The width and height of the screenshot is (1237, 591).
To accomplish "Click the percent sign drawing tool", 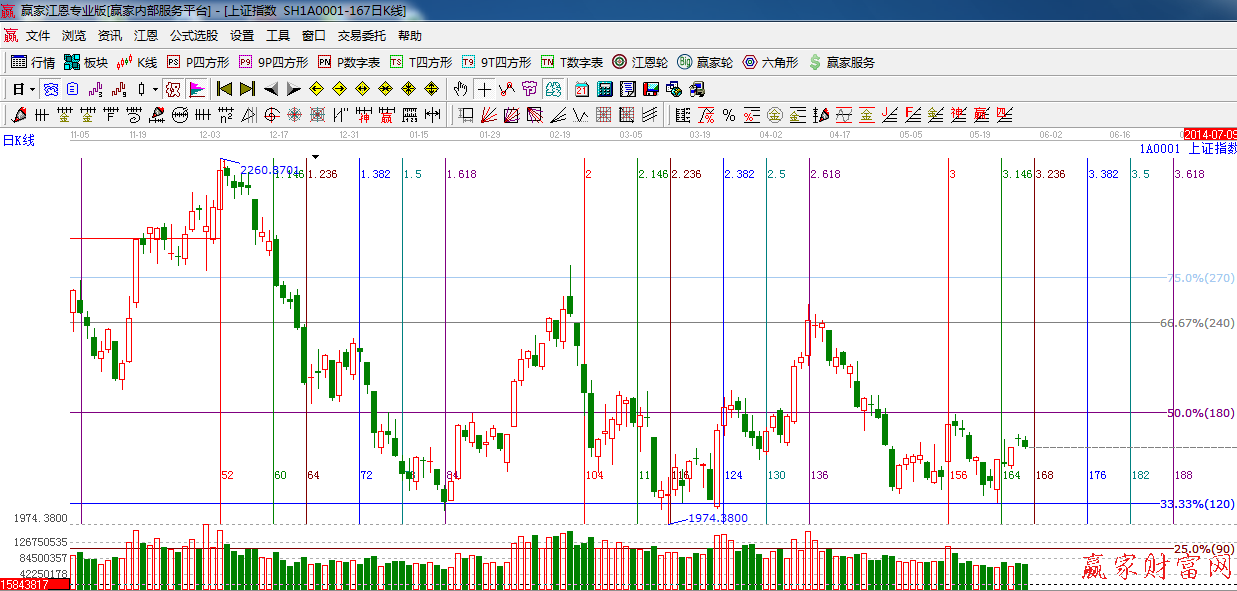I will point(729,115).
